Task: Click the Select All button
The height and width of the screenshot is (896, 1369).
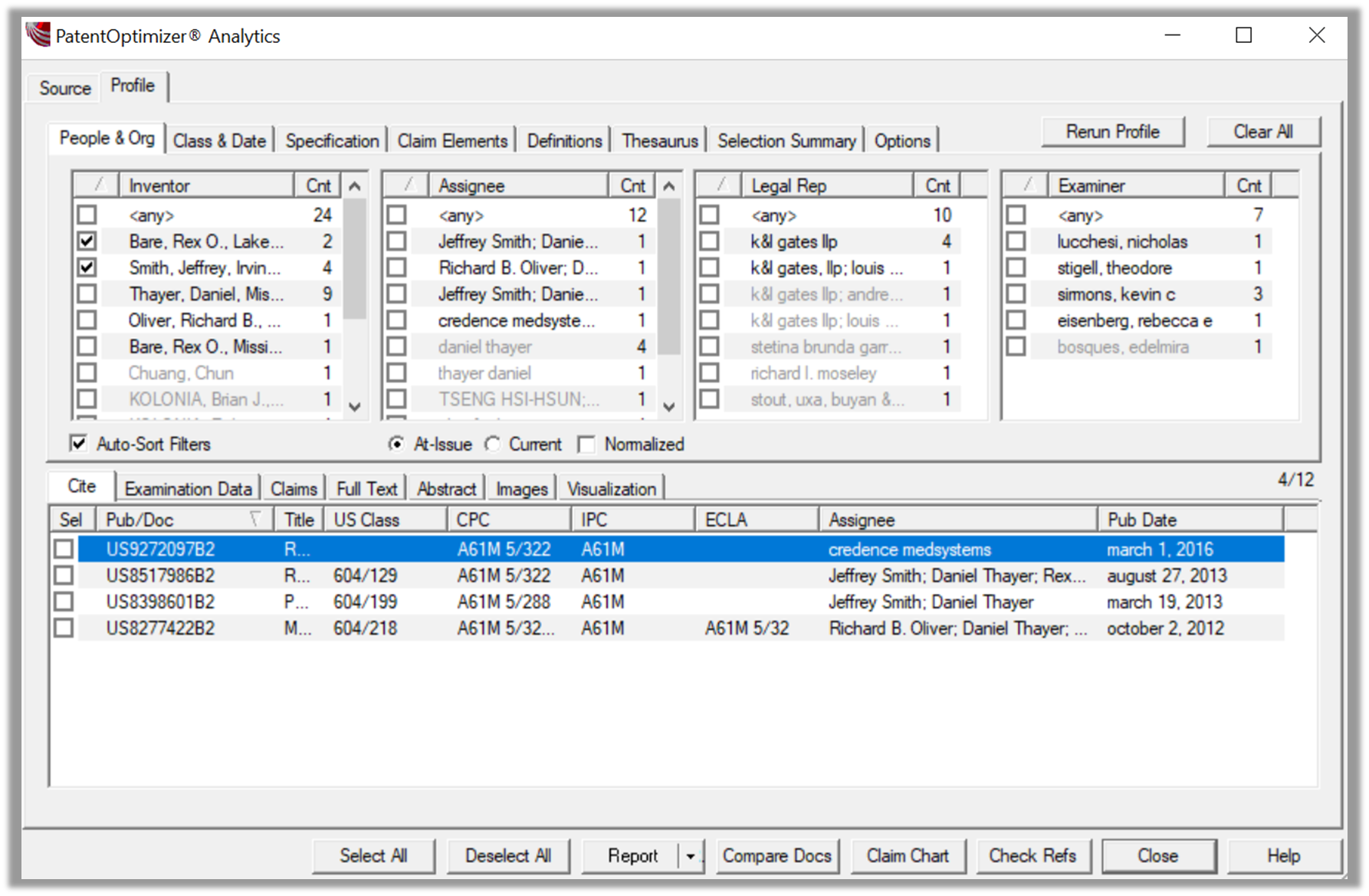Action: coord(373,856)
